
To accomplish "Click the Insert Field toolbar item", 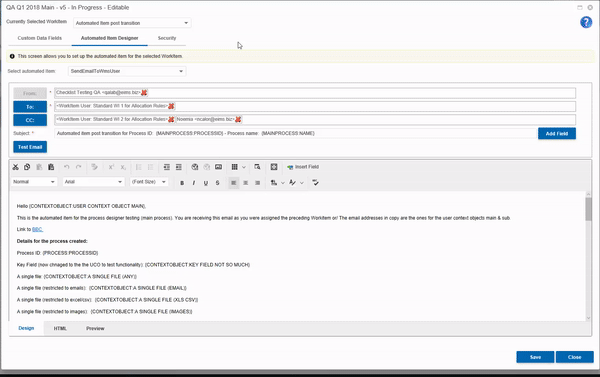I will 303,167.
